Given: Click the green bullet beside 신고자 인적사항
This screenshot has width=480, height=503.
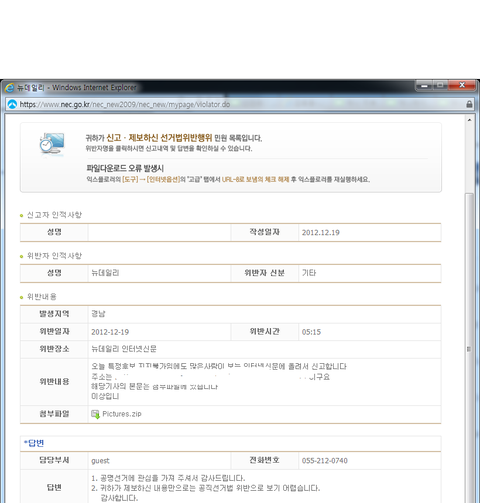Looking at the screenshot, I should click(22, 216).
